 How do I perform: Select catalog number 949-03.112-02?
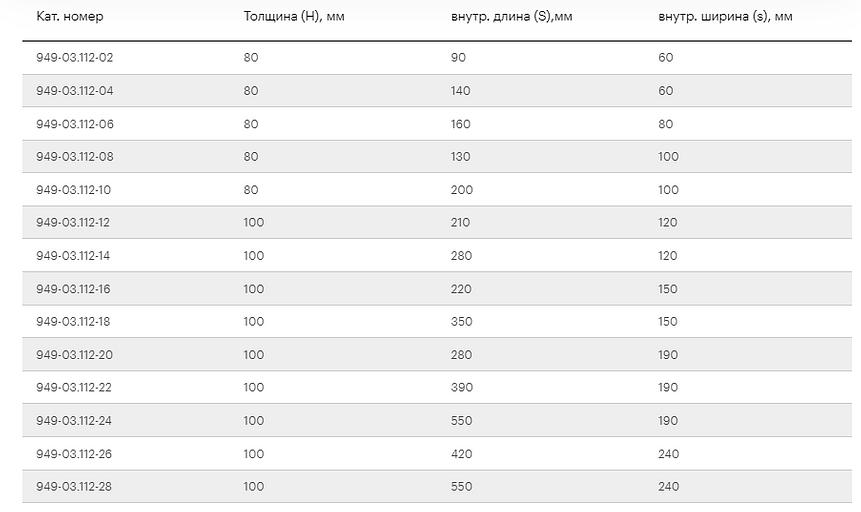click(x=75, y=58)
